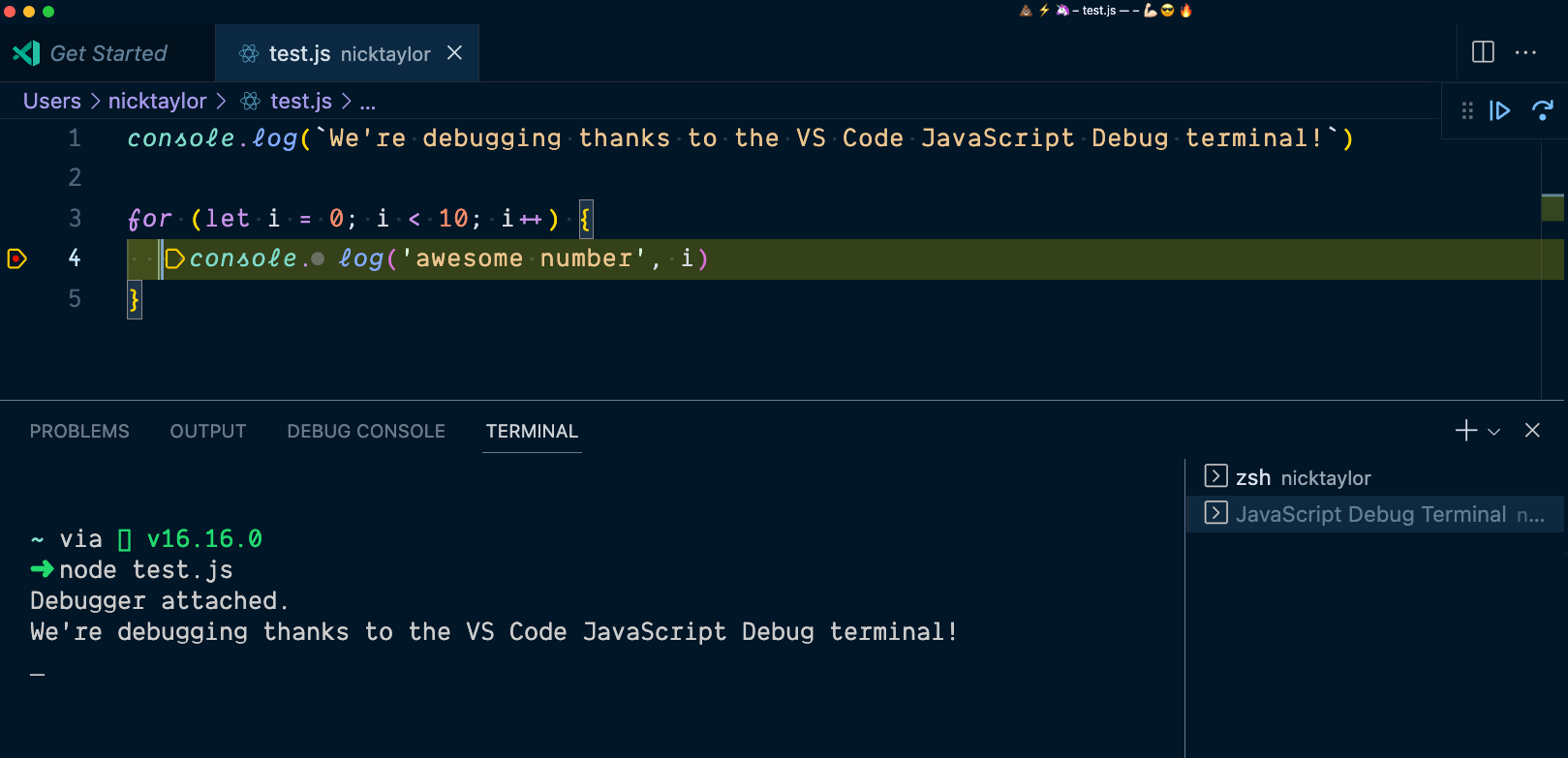This screenshot has width=1568, height=758.
Task: Switch to the PROBLEMS panel tab
Action: (79, 431)
